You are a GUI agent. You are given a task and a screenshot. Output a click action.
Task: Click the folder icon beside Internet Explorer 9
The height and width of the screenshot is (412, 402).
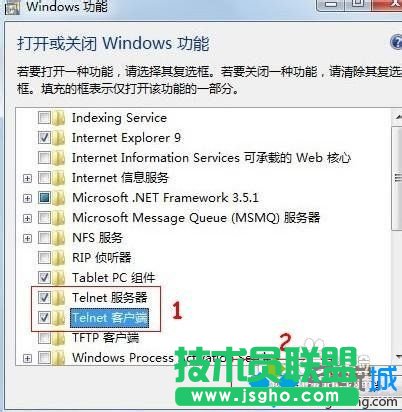point(59,138)
